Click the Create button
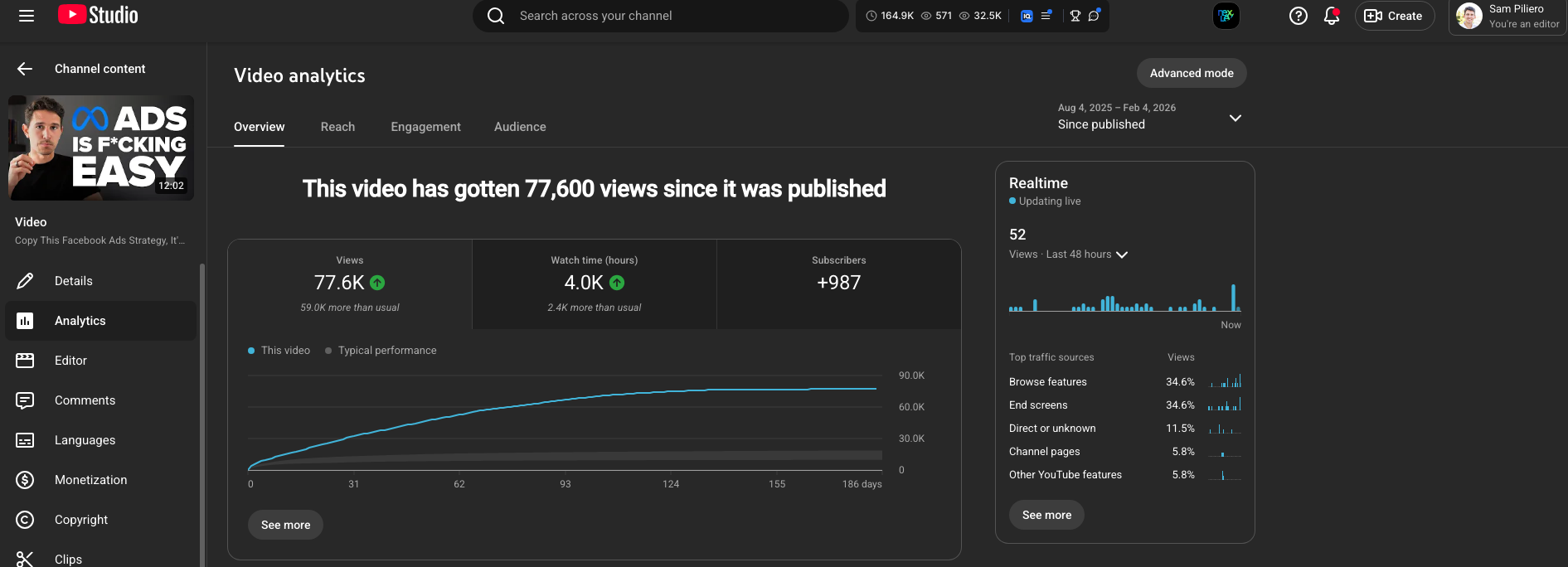Screen dimensions: 1568x567 [1395, 16]
